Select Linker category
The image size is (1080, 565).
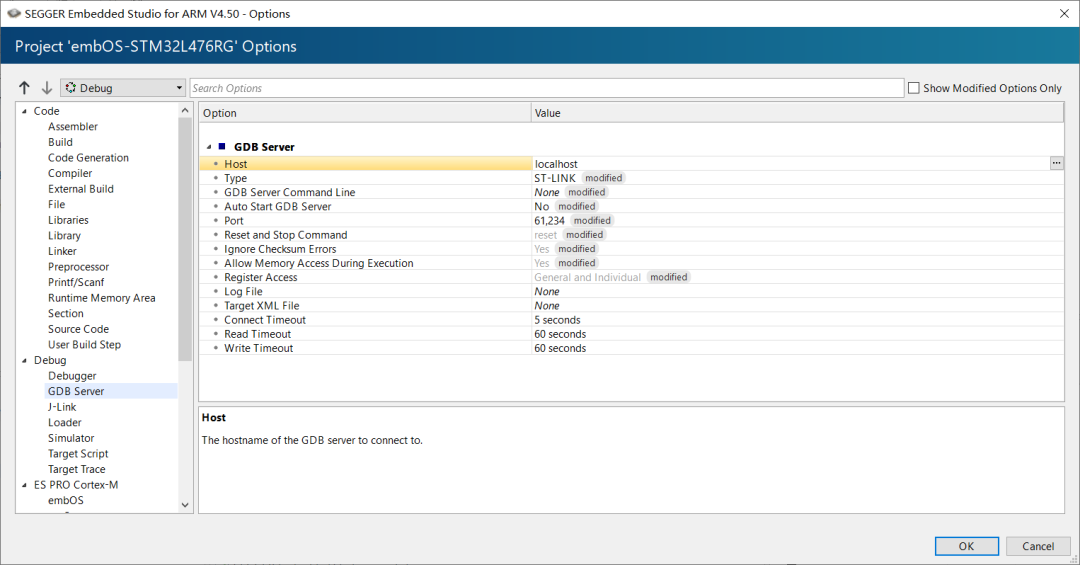click(x=63, y=251)
